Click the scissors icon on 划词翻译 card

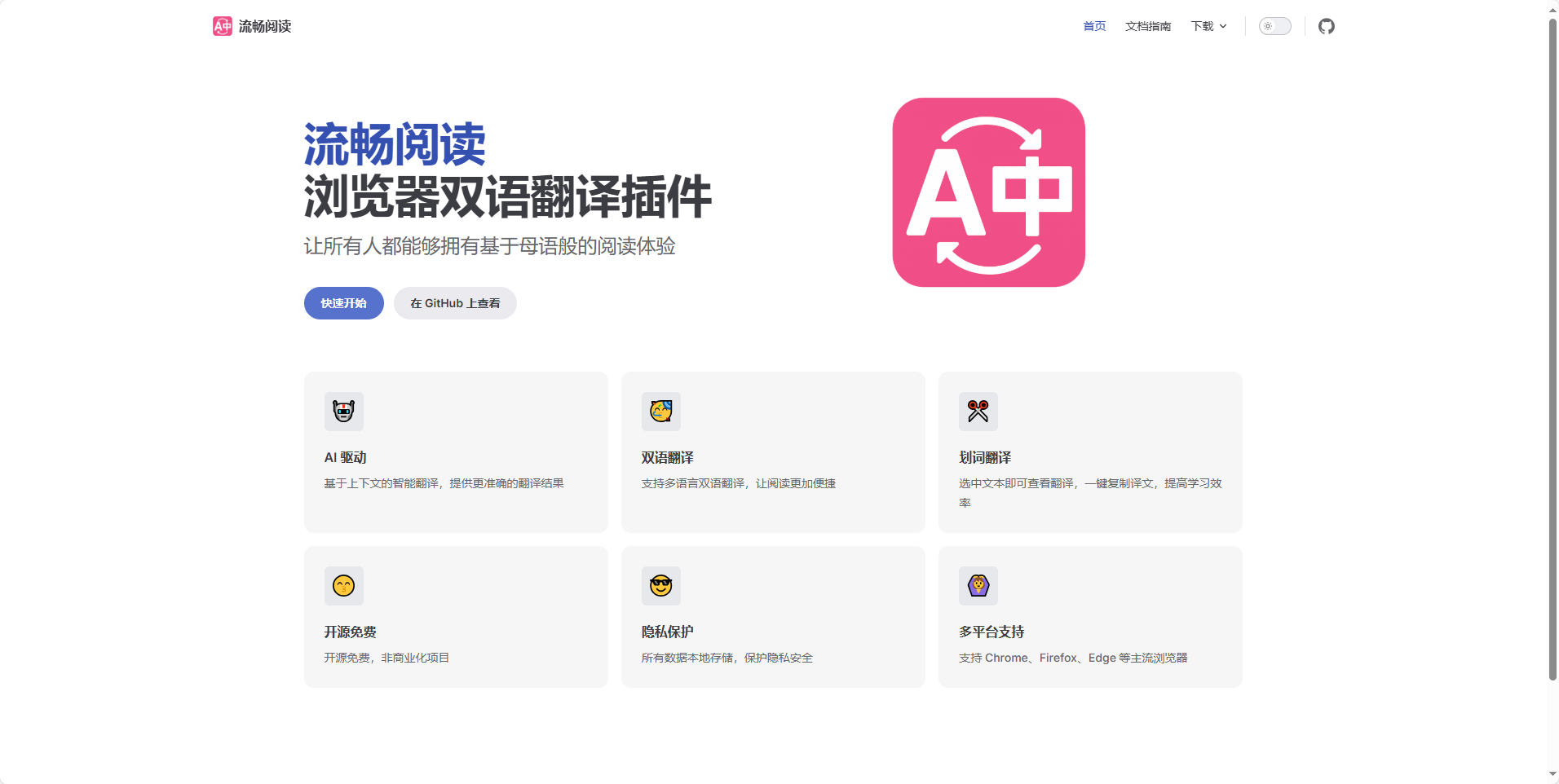(x=978, y=412)
